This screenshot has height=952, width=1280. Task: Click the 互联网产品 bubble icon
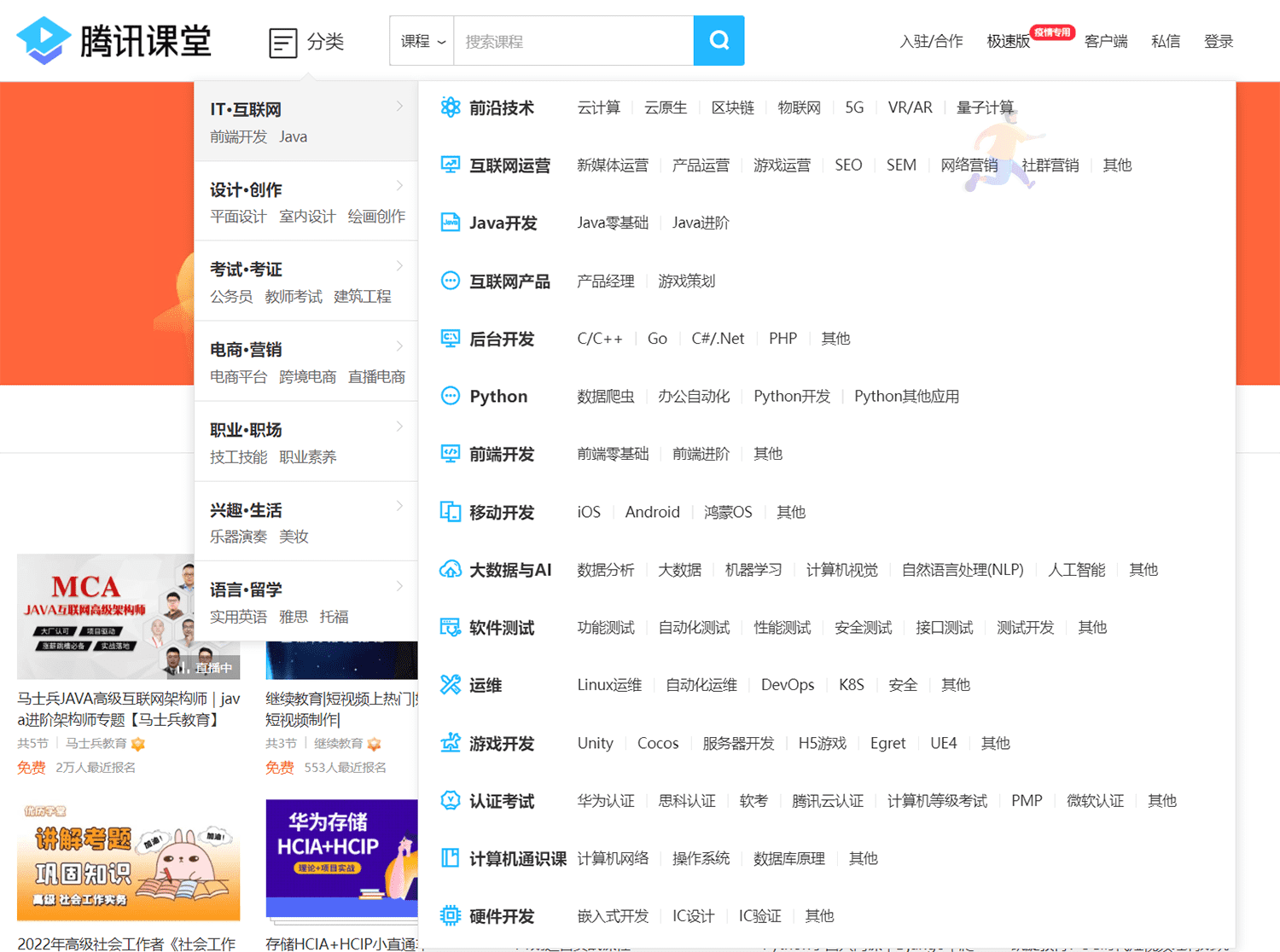450,281
